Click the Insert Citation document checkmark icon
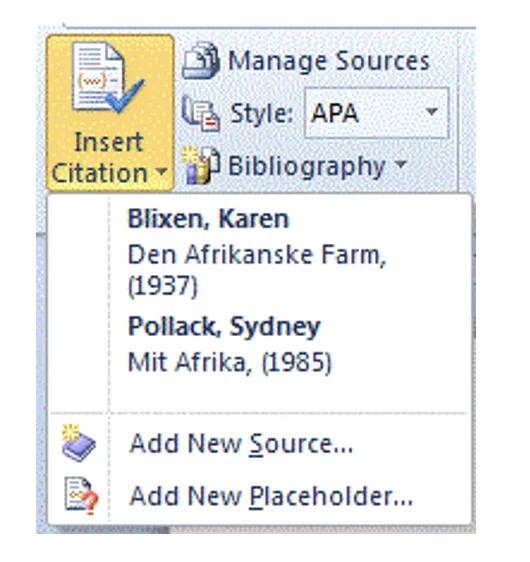 coord(108,77)
